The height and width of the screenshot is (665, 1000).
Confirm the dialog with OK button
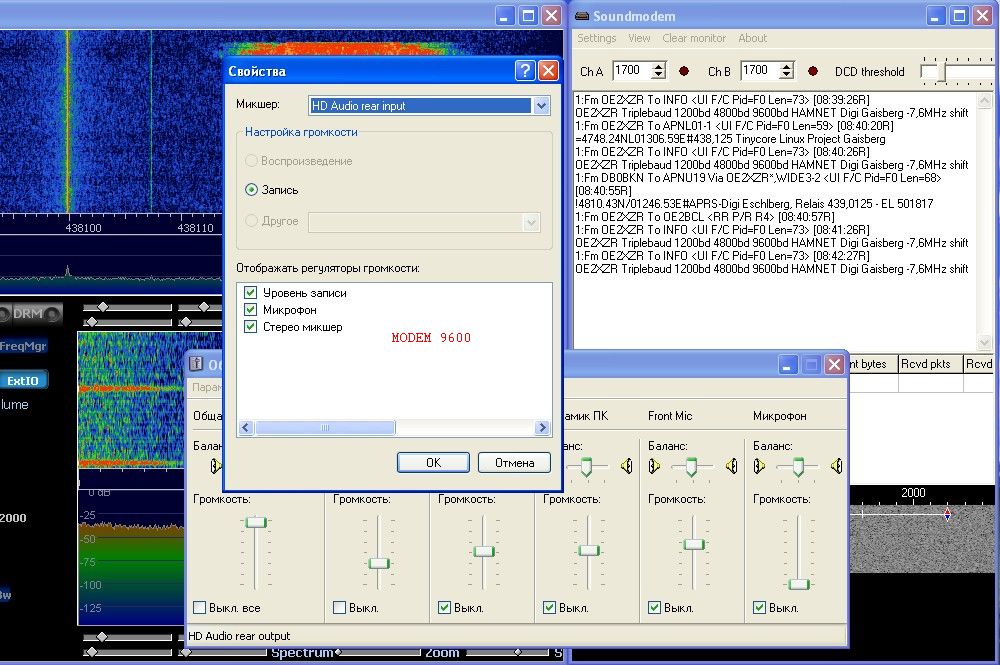(433, 463)
